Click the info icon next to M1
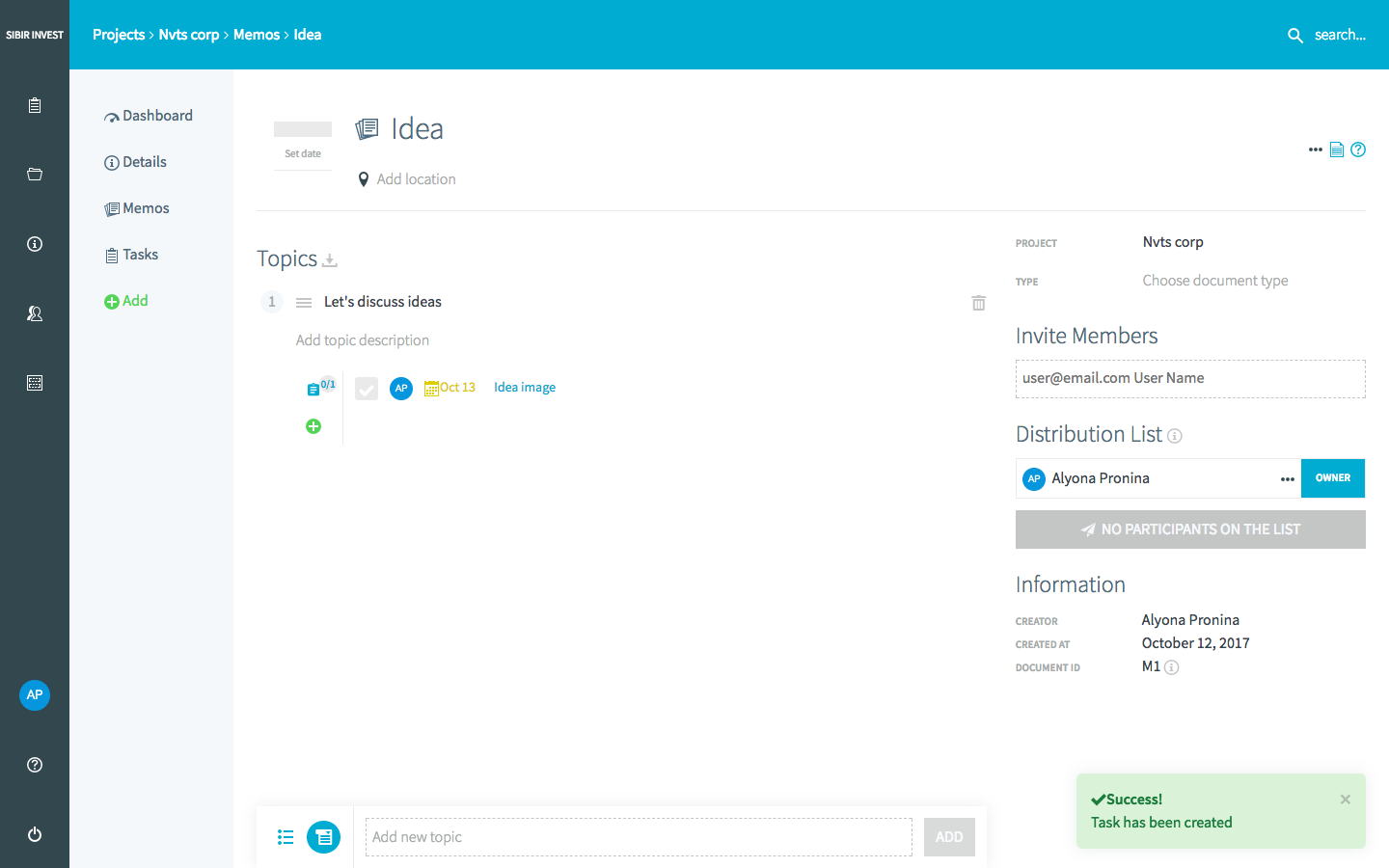 pyautogui.click(x=1172, y=667)
